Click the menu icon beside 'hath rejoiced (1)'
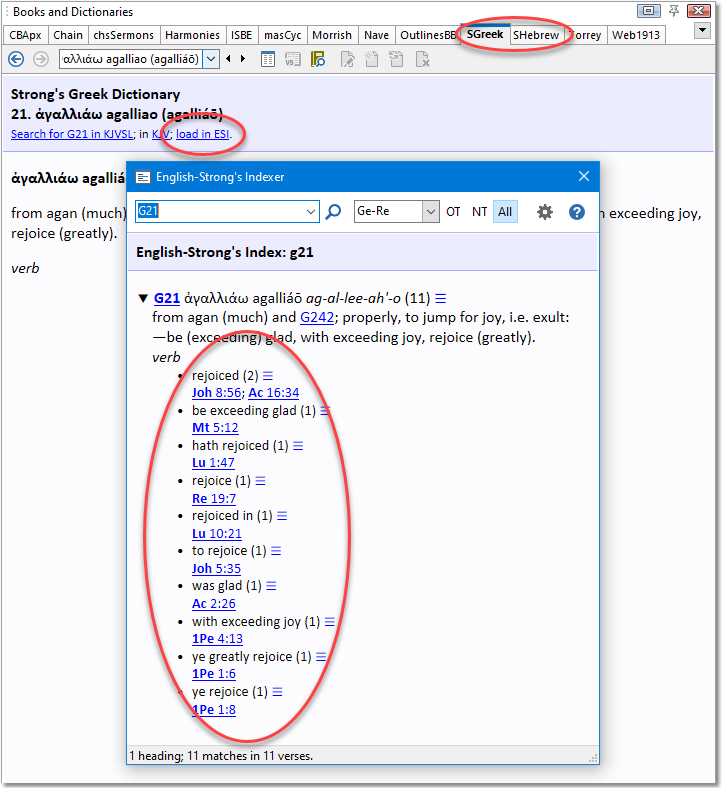 click(298, 446)
